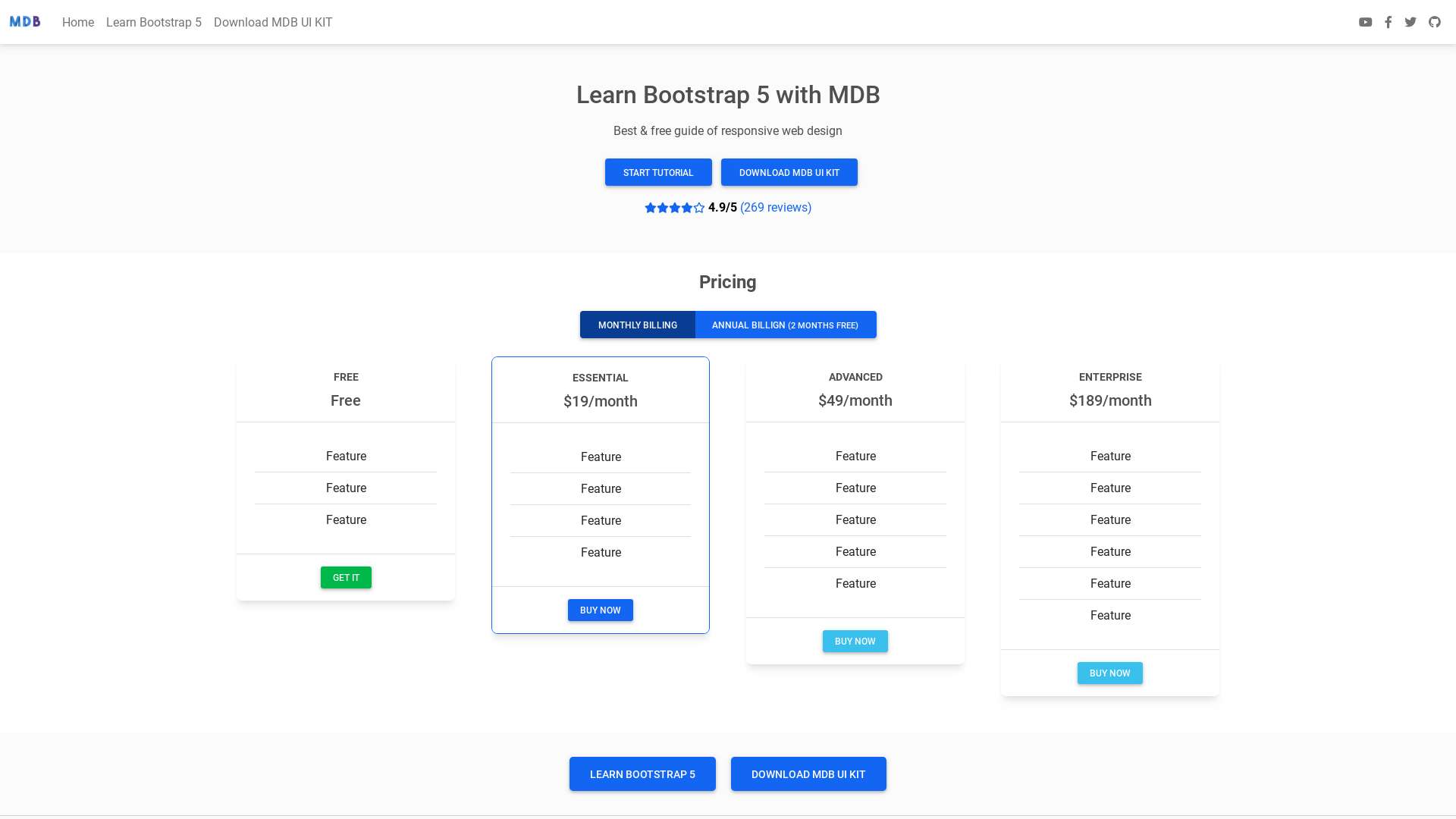The width and height of the screenshot is (1456, 819).
Task: Click the MDB logo in navbar
Action: [x=25, y=22]
